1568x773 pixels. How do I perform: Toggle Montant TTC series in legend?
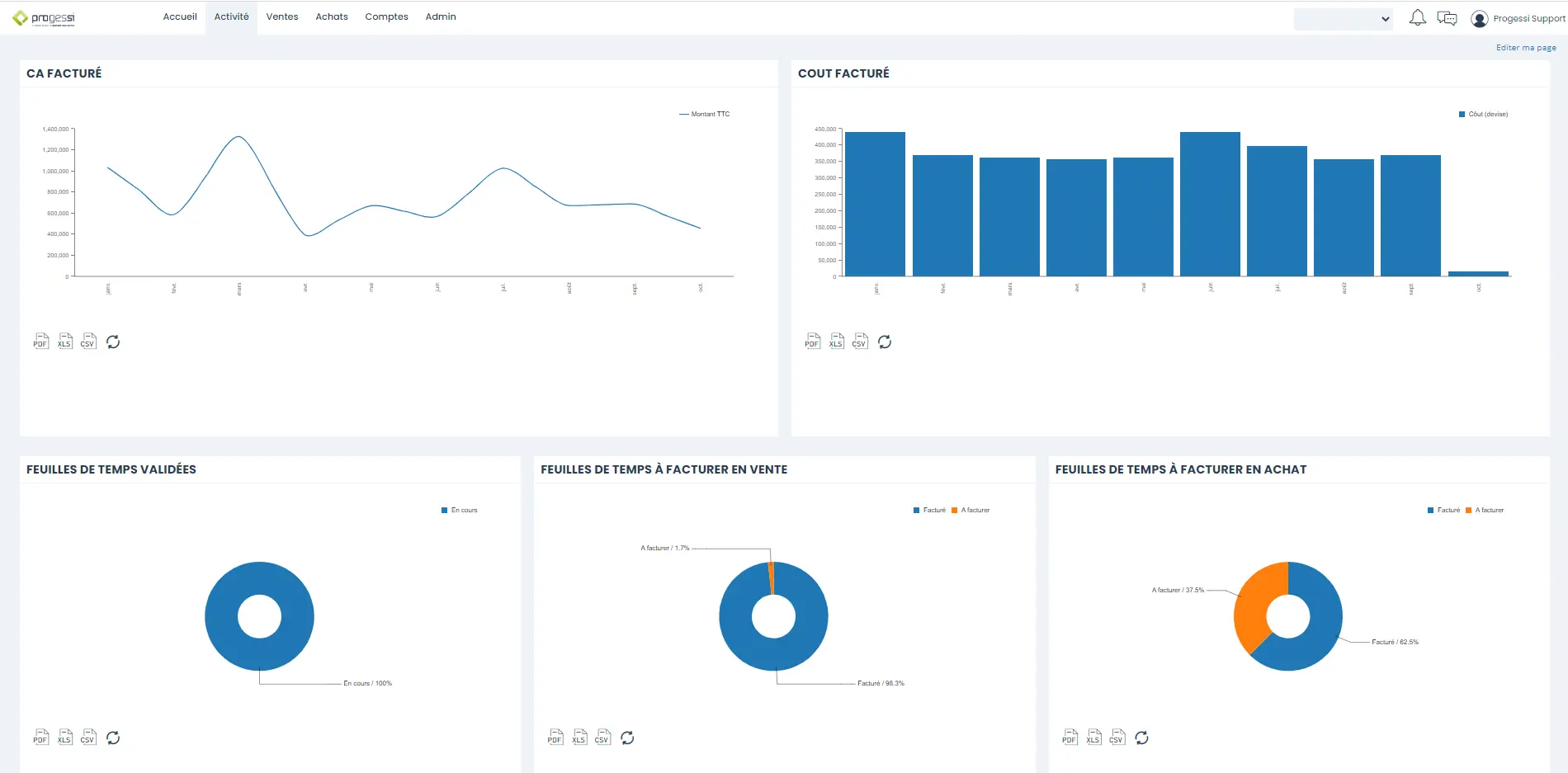tap(705, 115)
